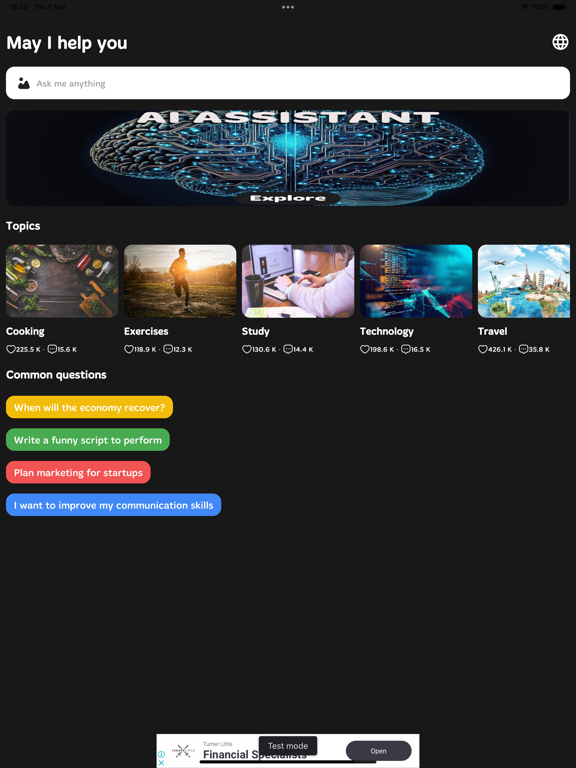Tap the ad info icon on banner
Viewport: 576px width, 768px height.
pyautogui.click(x=161, y=754)
